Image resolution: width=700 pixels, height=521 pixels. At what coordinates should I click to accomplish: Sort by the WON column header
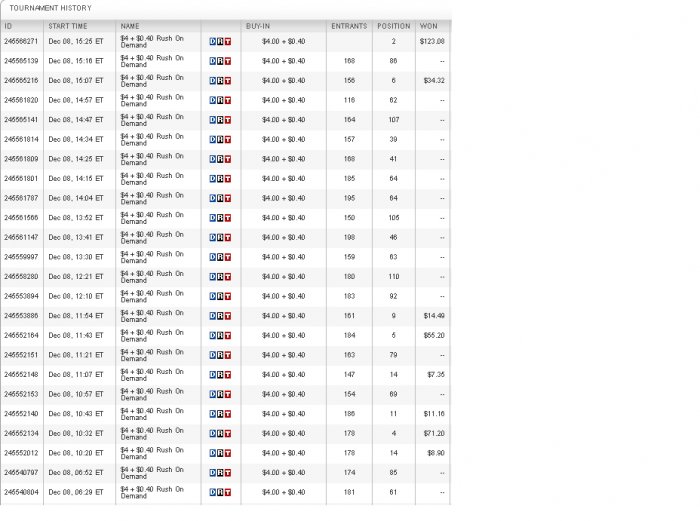[429, 26]
